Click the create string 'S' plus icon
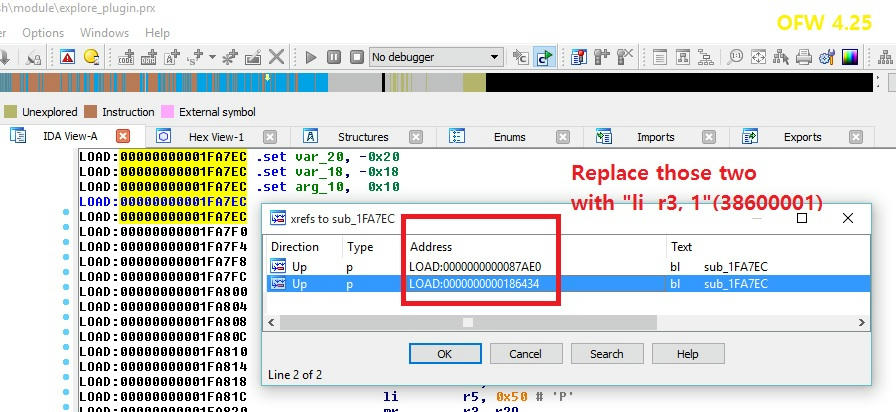Viewport: 896px width, 412px height. point(195,57)
